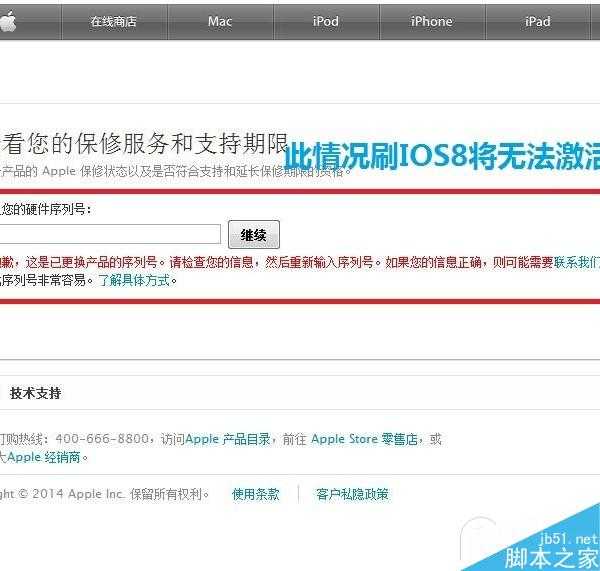Click the 您的硬件序列号 label
Screen dimensions: 600x571
click(45, 209)
